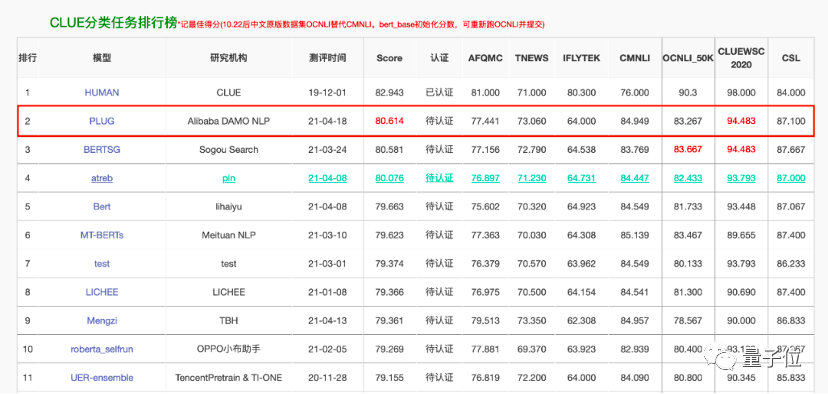Select the TBH institution cell

[x=229, y=321]
